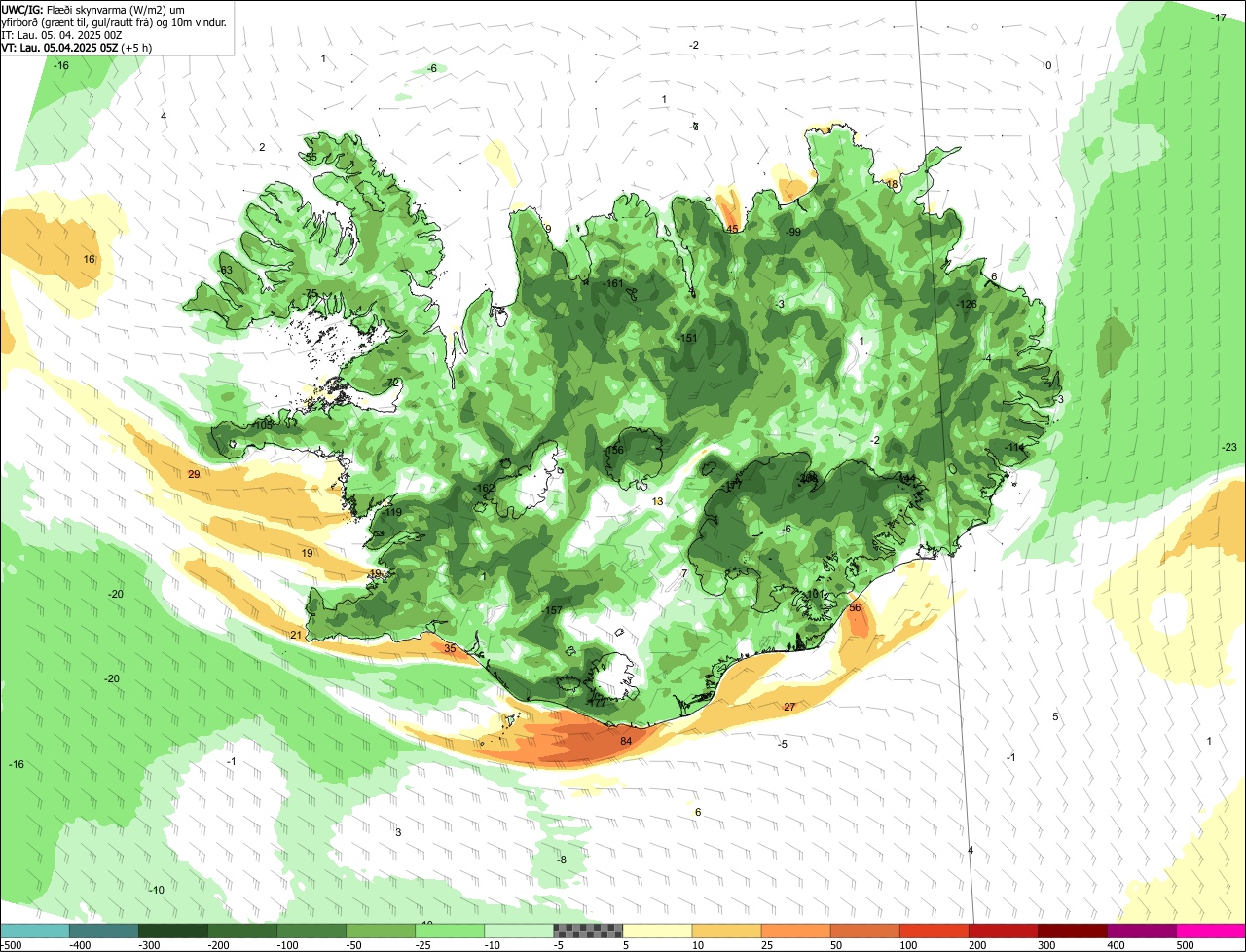Click the value -23 at the right edge

[x=1228, y=447]
